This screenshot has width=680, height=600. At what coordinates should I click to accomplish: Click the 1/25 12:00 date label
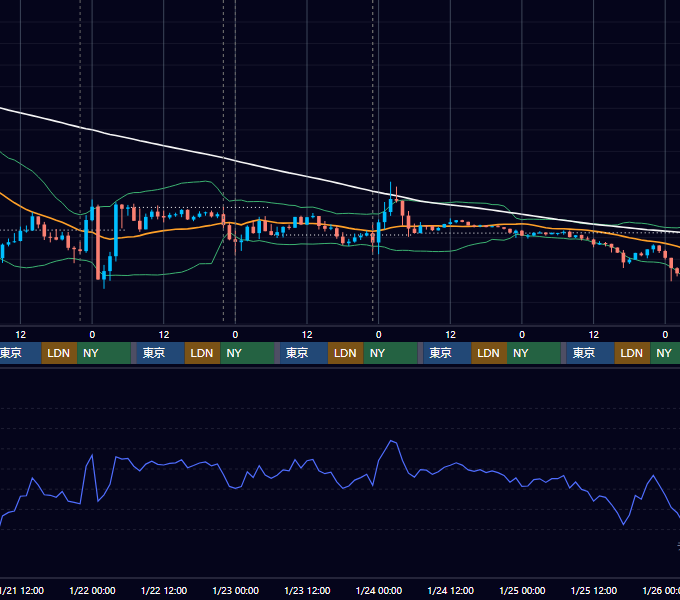point(594,590)
